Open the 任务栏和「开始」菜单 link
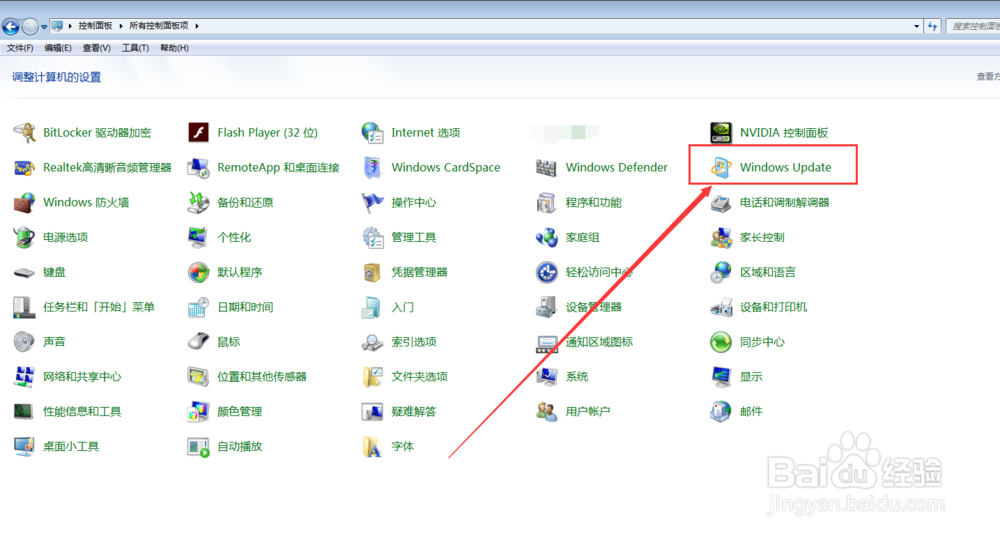1000x538 pixels. (99, 307)
